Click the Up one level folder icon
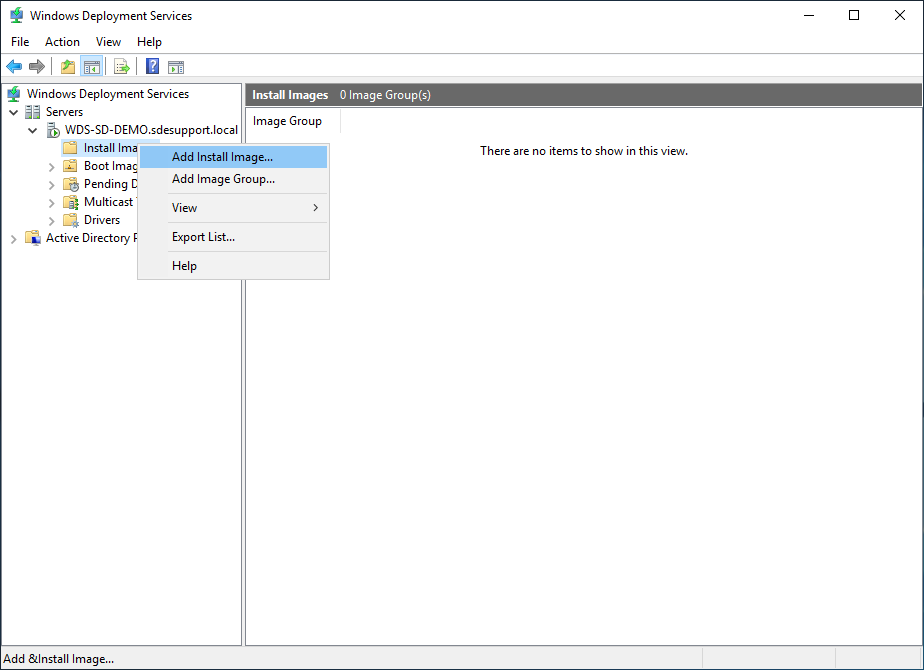The height and width of the screenshot is (670, 924). (68, 67)
